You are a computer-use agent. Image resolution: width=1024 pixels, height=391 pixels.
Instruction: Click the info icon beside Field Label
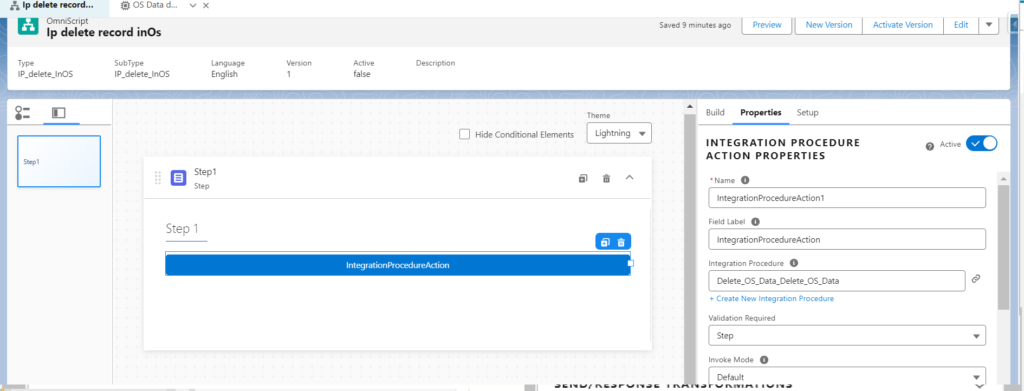pyautogui.click(x=756, y=221)
